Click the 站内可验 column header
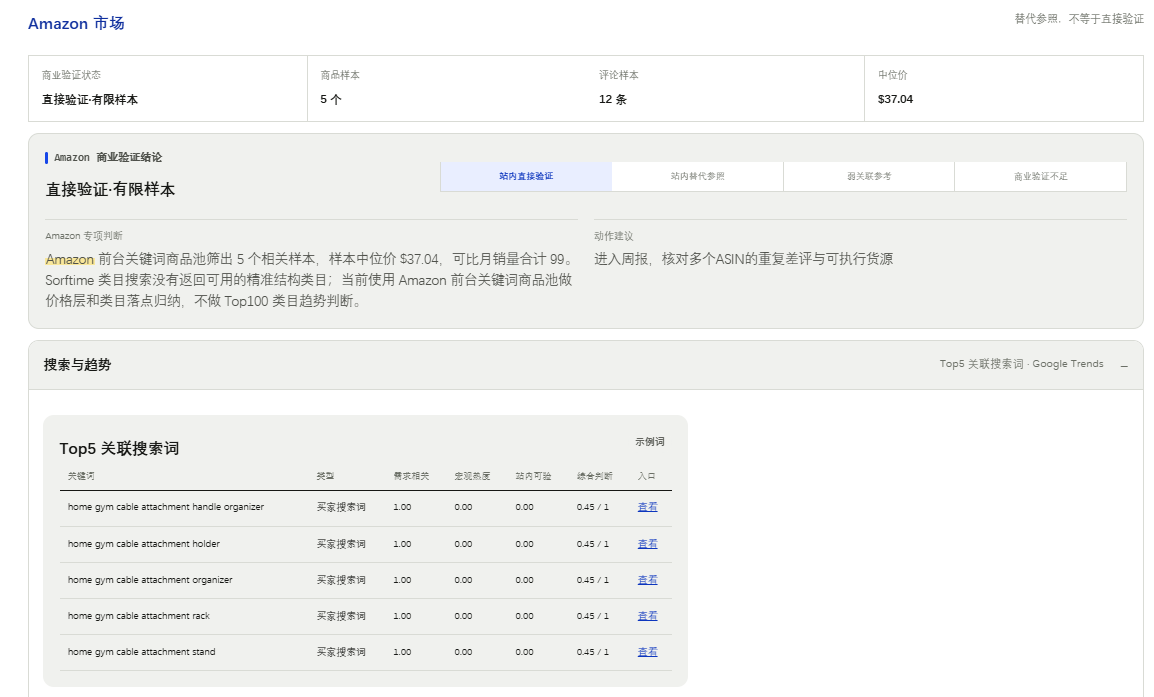 click(533, 476)
